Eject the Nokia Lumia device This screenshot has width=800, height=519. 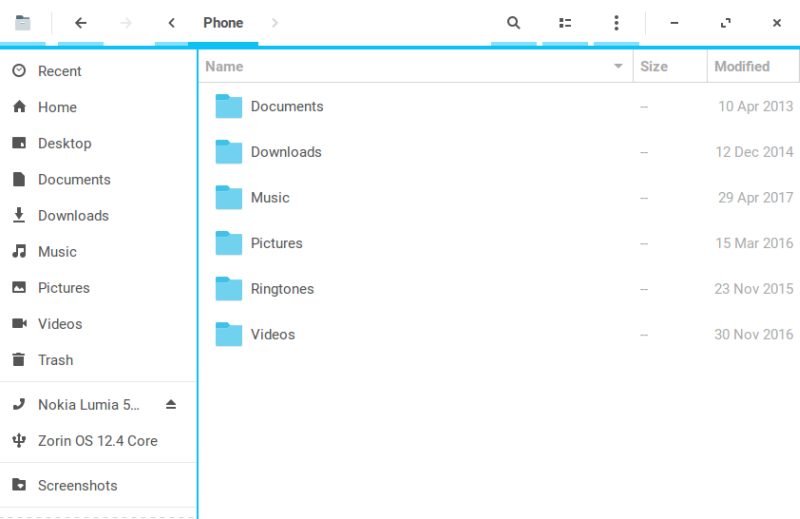tap(171, 405)
